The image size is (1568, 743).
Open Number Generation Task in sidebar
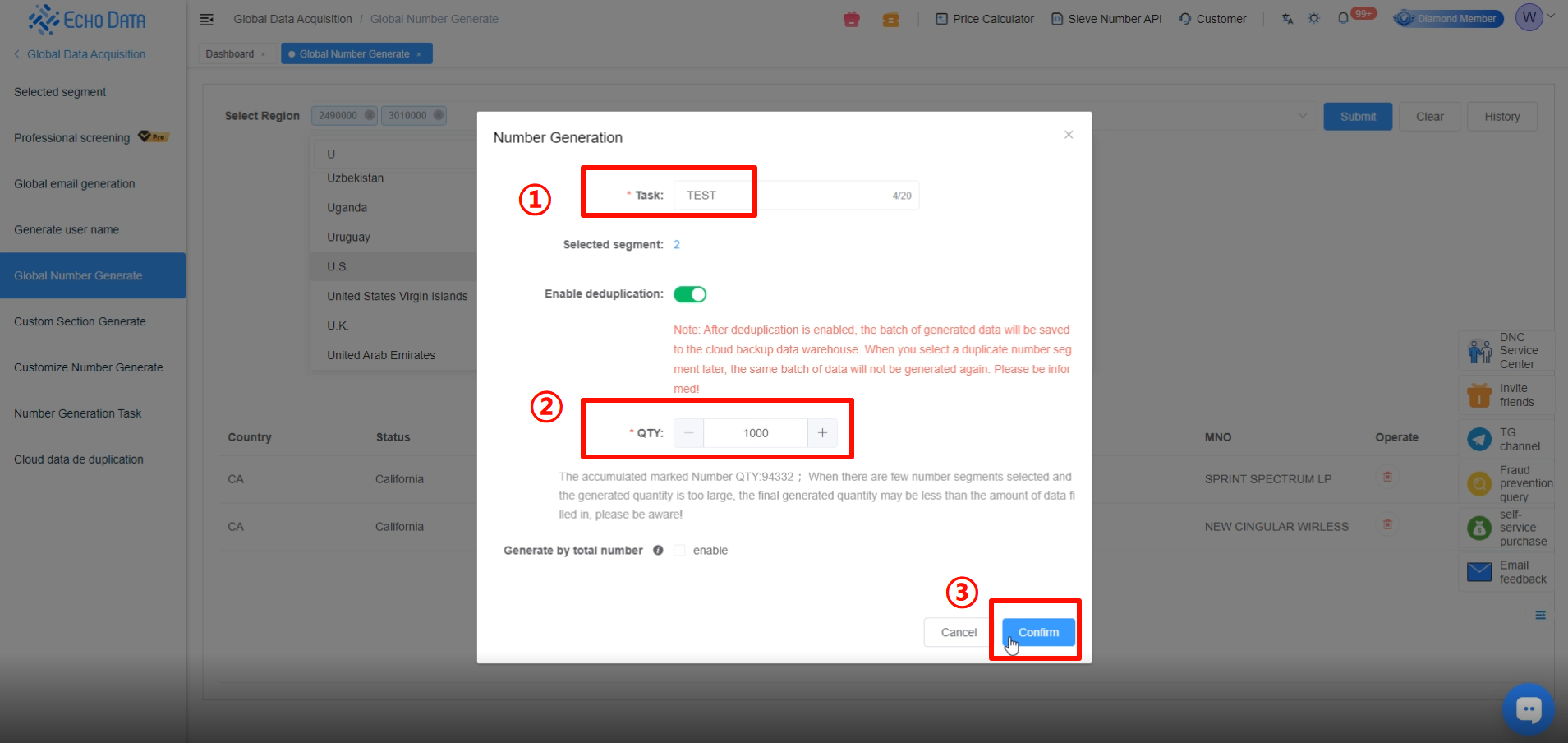point(78,413)
